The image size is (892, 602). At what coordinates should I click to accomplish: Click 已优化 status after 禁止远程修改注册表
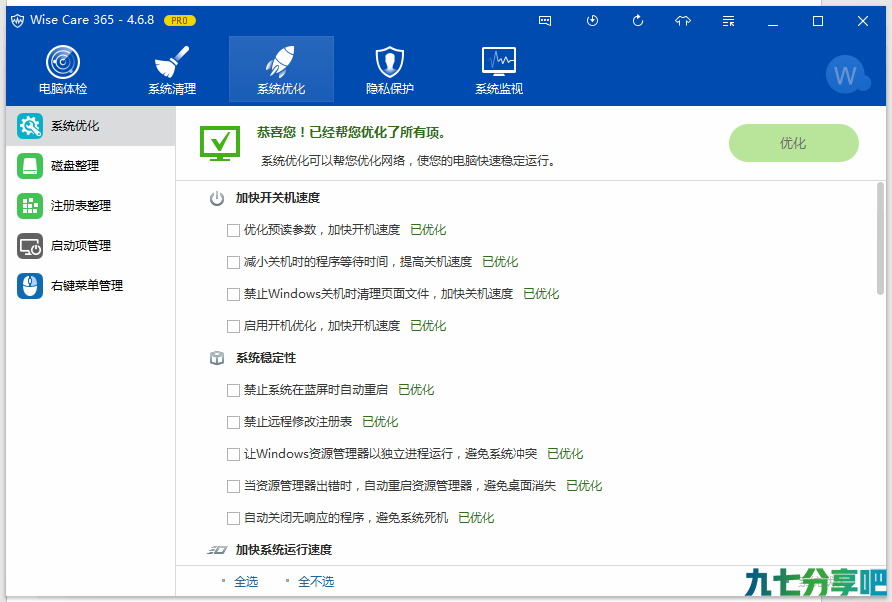point(380,422)
